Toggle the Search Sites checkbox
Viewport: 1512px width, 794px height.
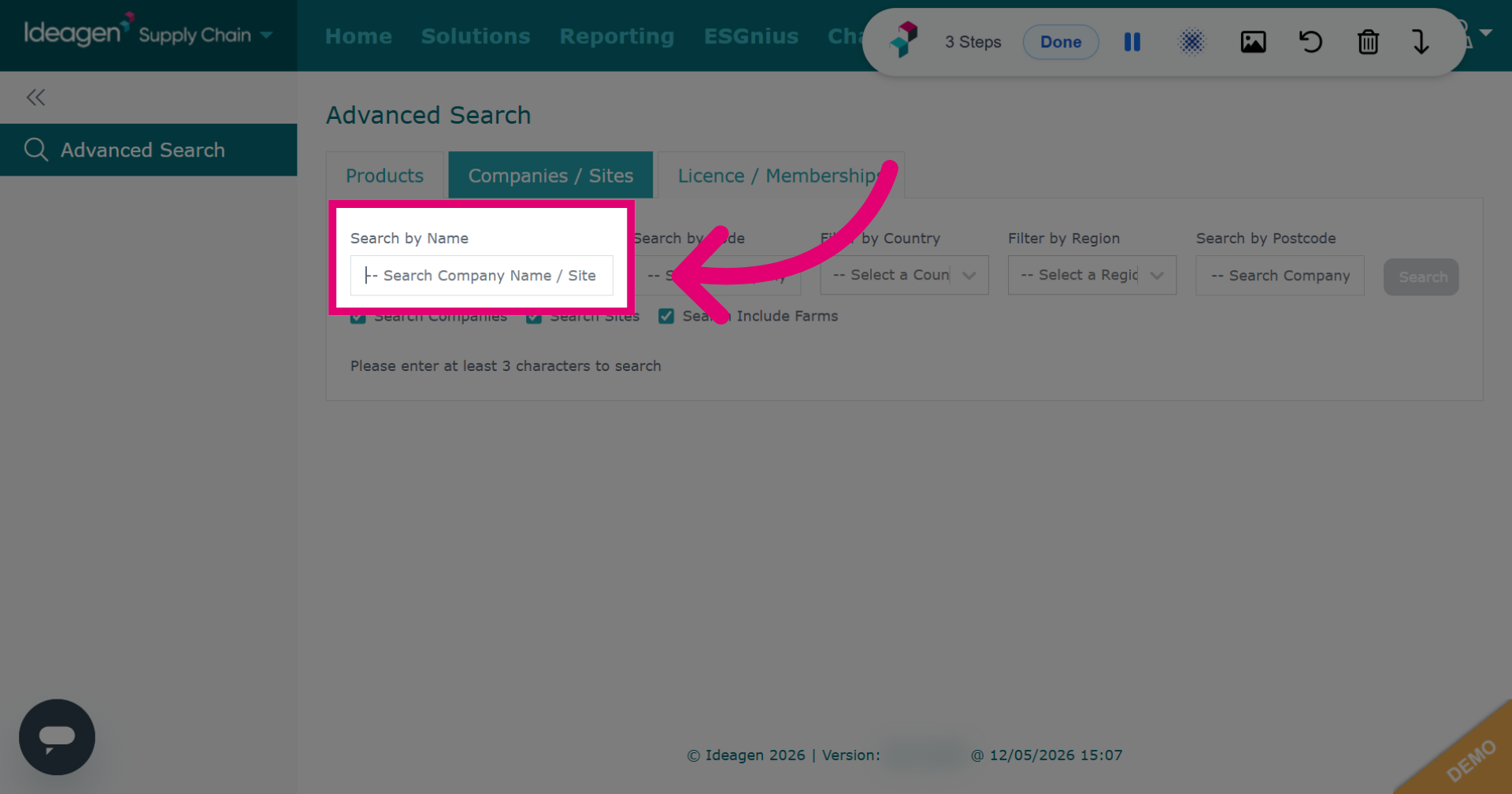pos(534,317)
